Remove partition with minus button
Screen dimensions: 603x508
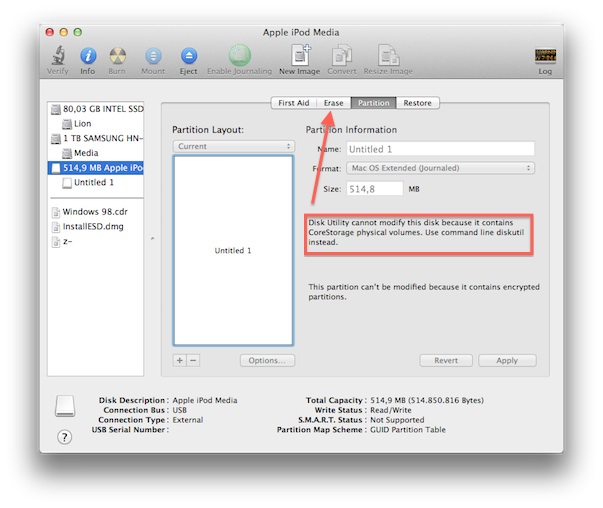(x=193, y=361)
